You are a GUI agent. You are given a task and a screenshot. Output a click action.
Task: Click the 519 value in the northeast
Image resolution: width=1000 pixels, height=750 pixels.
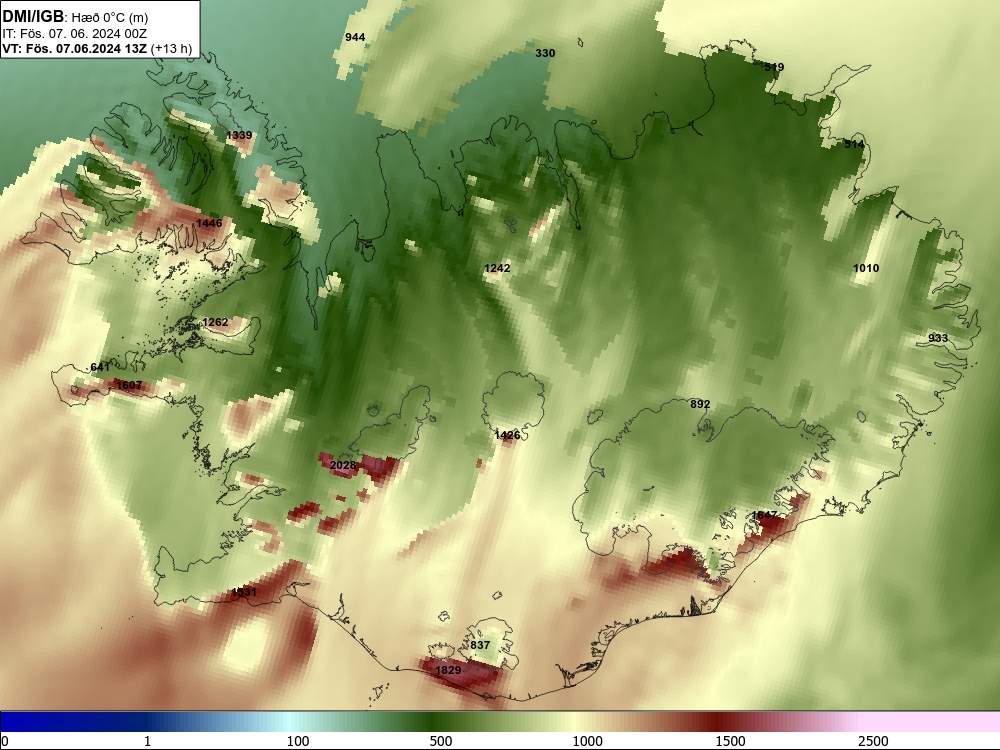coord(774,67)
